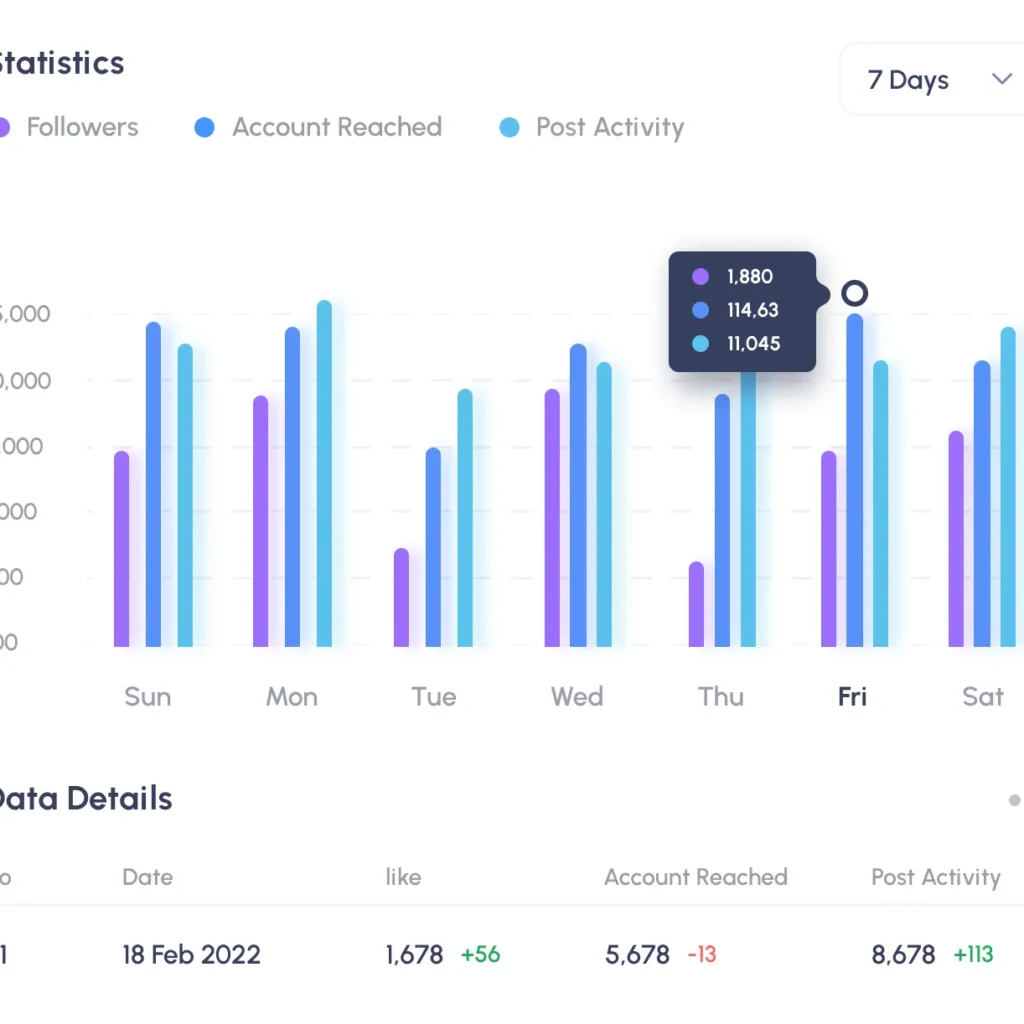Click the Post Activity column header

coord(935,877)
